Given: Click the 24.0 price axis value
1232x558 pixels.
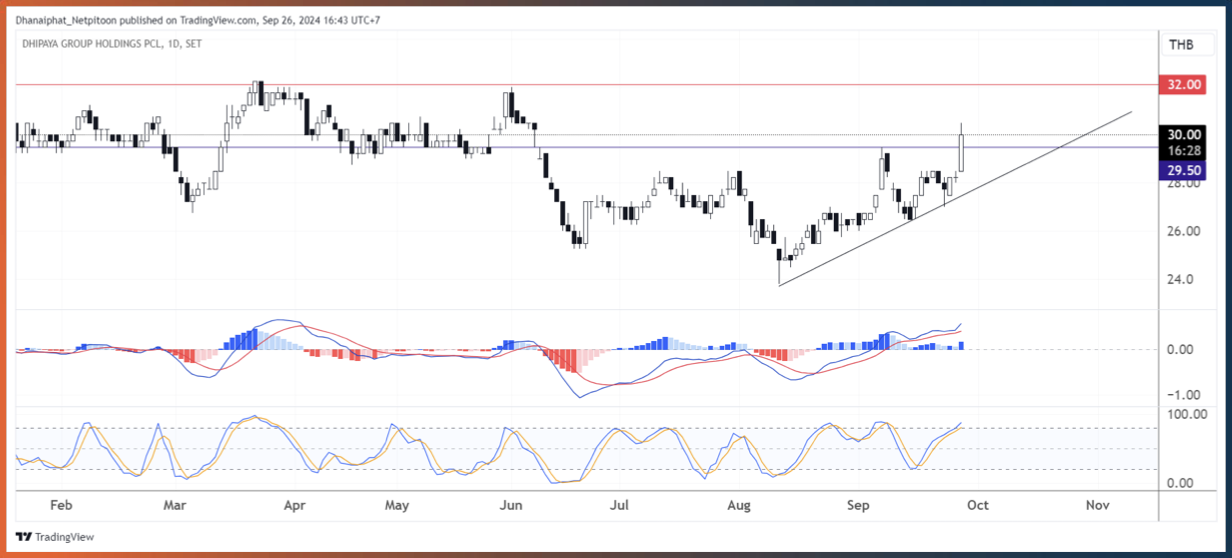Looking at the screenshot, I should 1181,279.
